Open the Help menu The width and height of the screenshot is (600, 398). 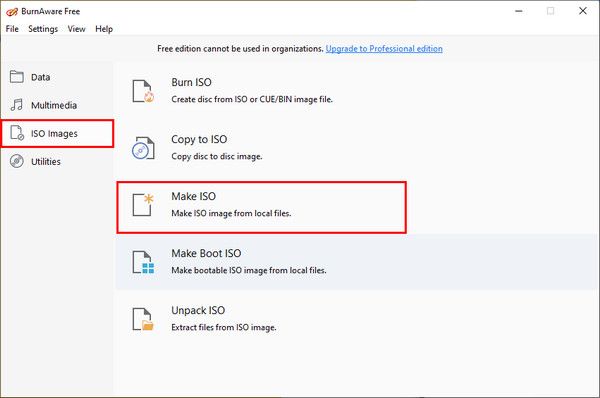click(x=104, y=29)
